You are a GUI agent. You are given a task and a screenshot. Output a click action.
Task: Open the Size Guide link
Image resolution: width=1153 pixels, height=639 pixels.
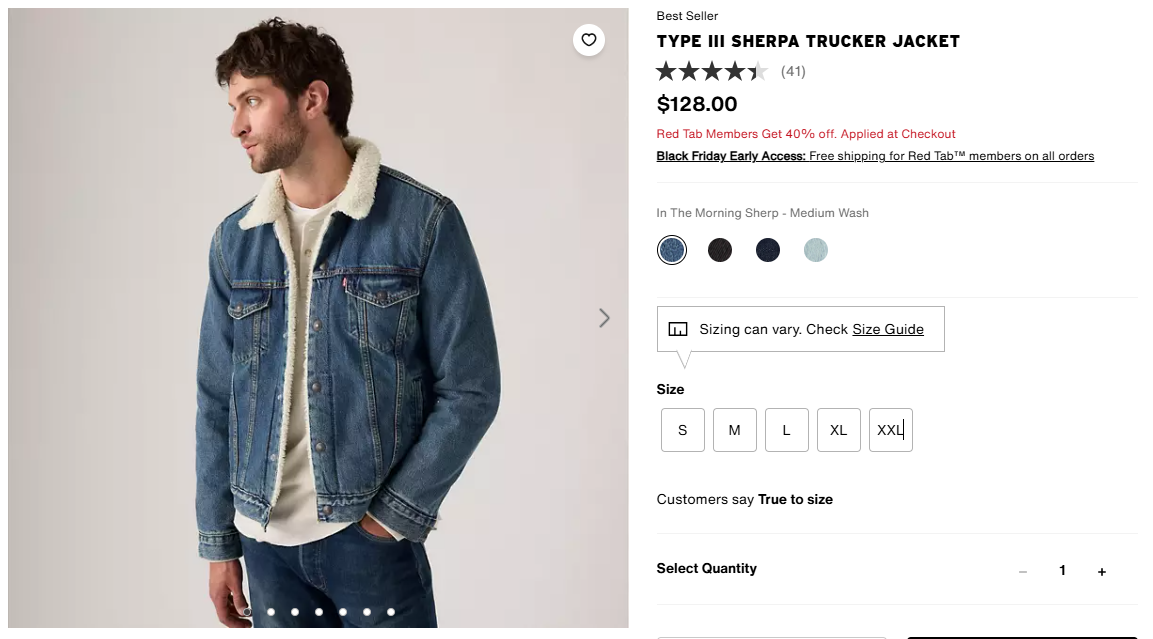888,329
